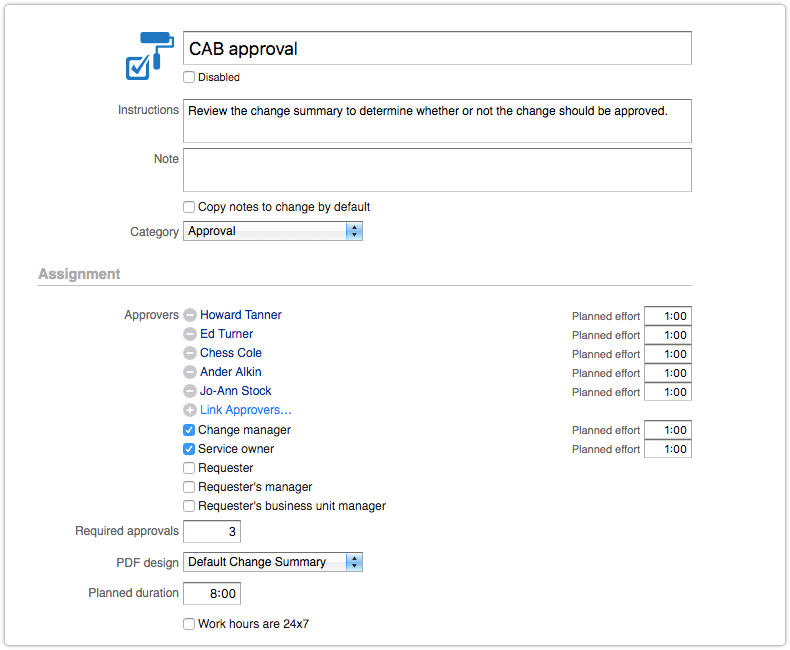Edit planned effort for Ander Alkin
This screenshot has width=790, height=650.
tap(668, 373)
